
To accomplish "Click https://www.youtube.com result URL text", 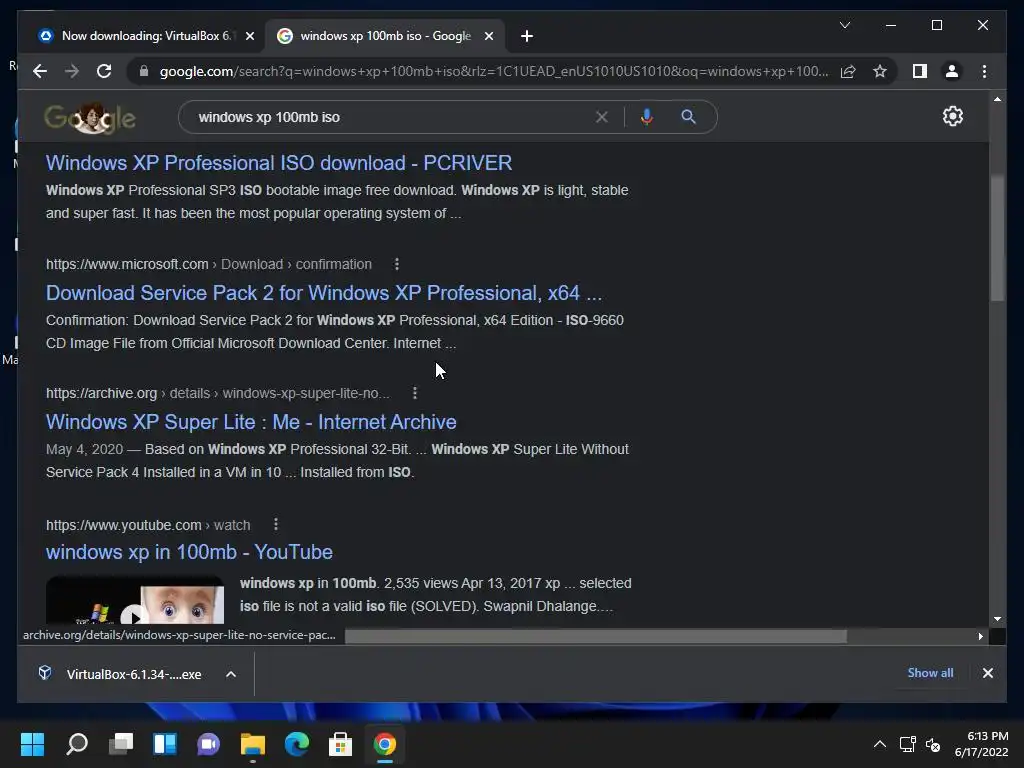I will 123,524.
